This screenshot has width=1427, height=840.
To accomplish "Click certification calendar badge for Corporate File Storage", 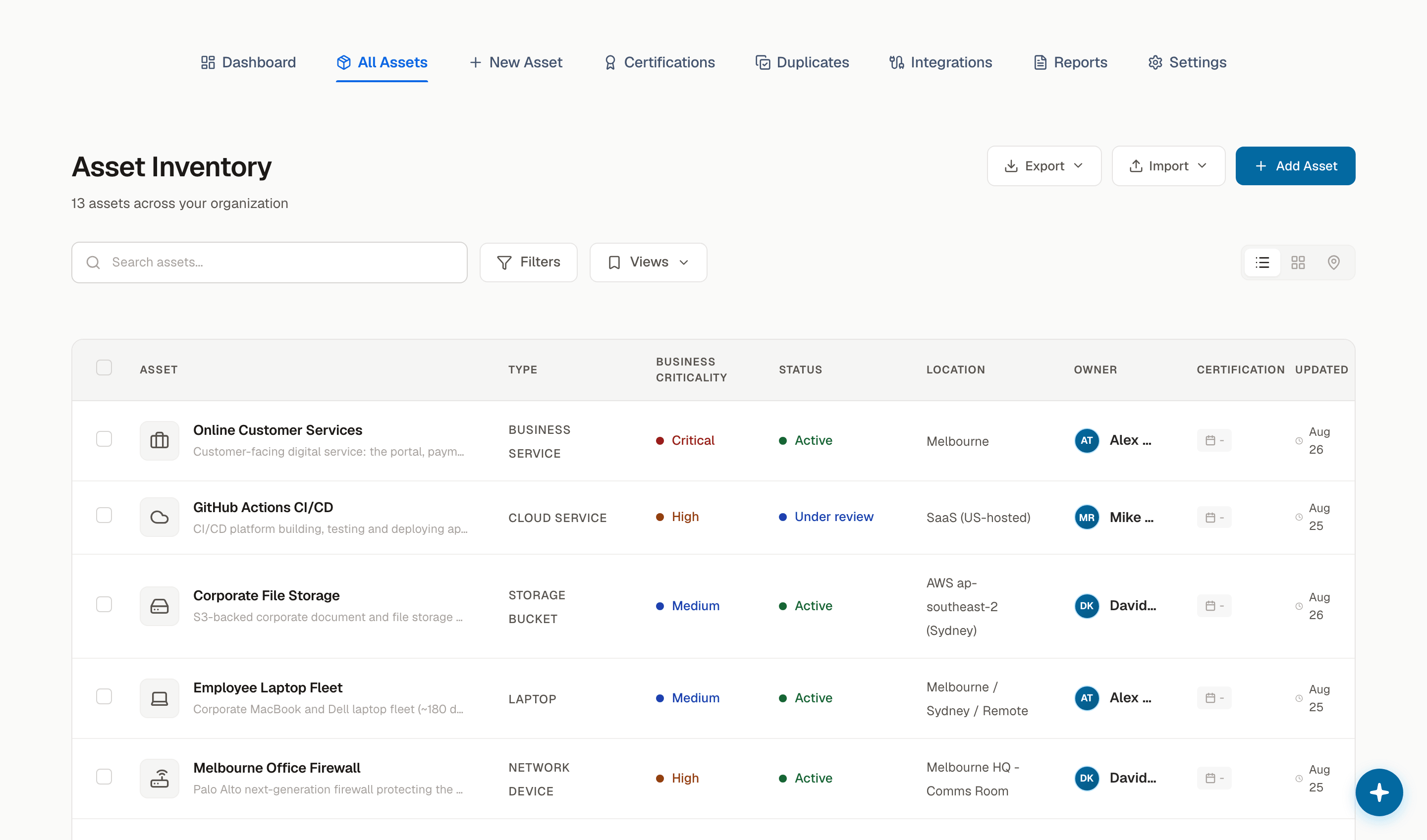I will point(1214,606).
